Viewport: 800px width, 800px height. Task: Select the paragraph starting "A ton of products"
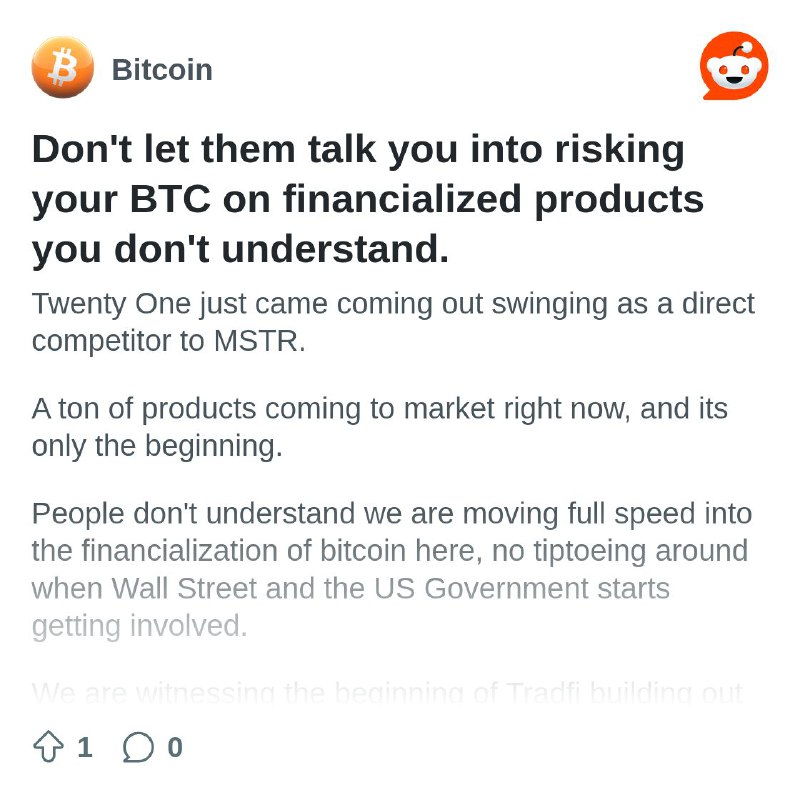[x=380, y=427]
